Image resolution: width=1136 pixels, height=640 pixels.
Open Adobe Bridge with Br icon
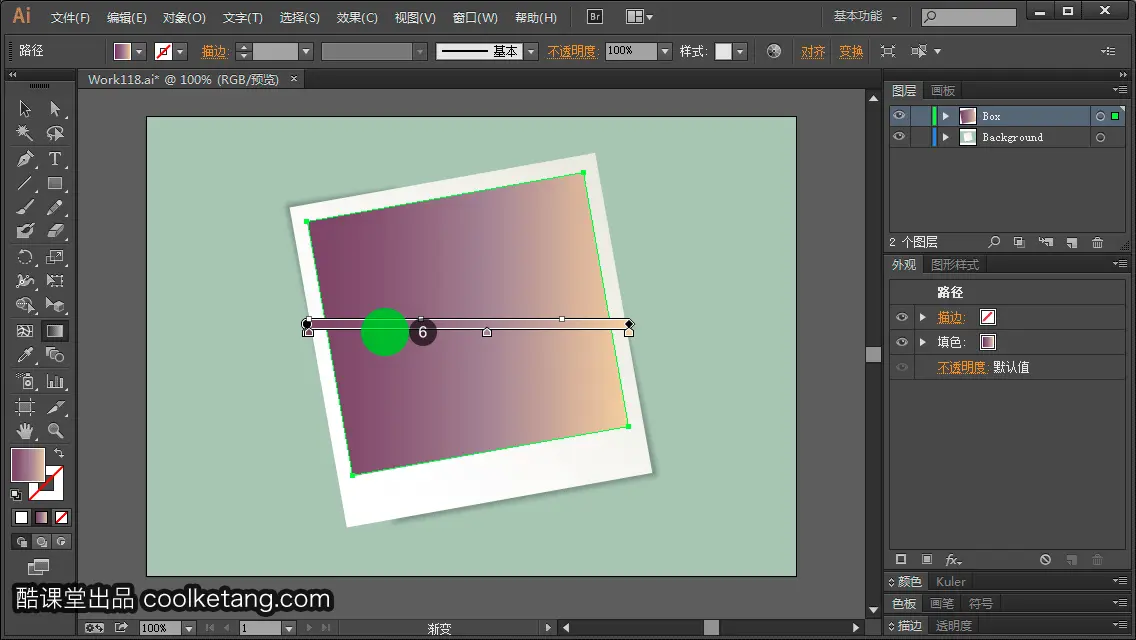[595, 17]
